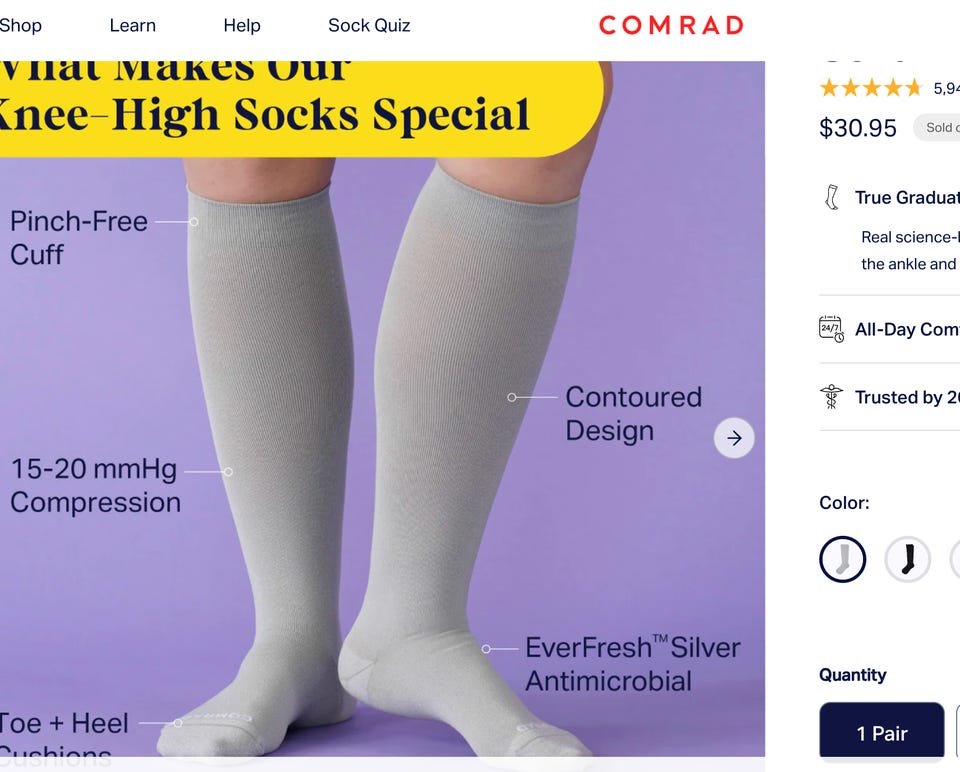The width and height of the screenshot is (960, 772).
Task: Select the black sock color swatch
Action: point(907,559)
